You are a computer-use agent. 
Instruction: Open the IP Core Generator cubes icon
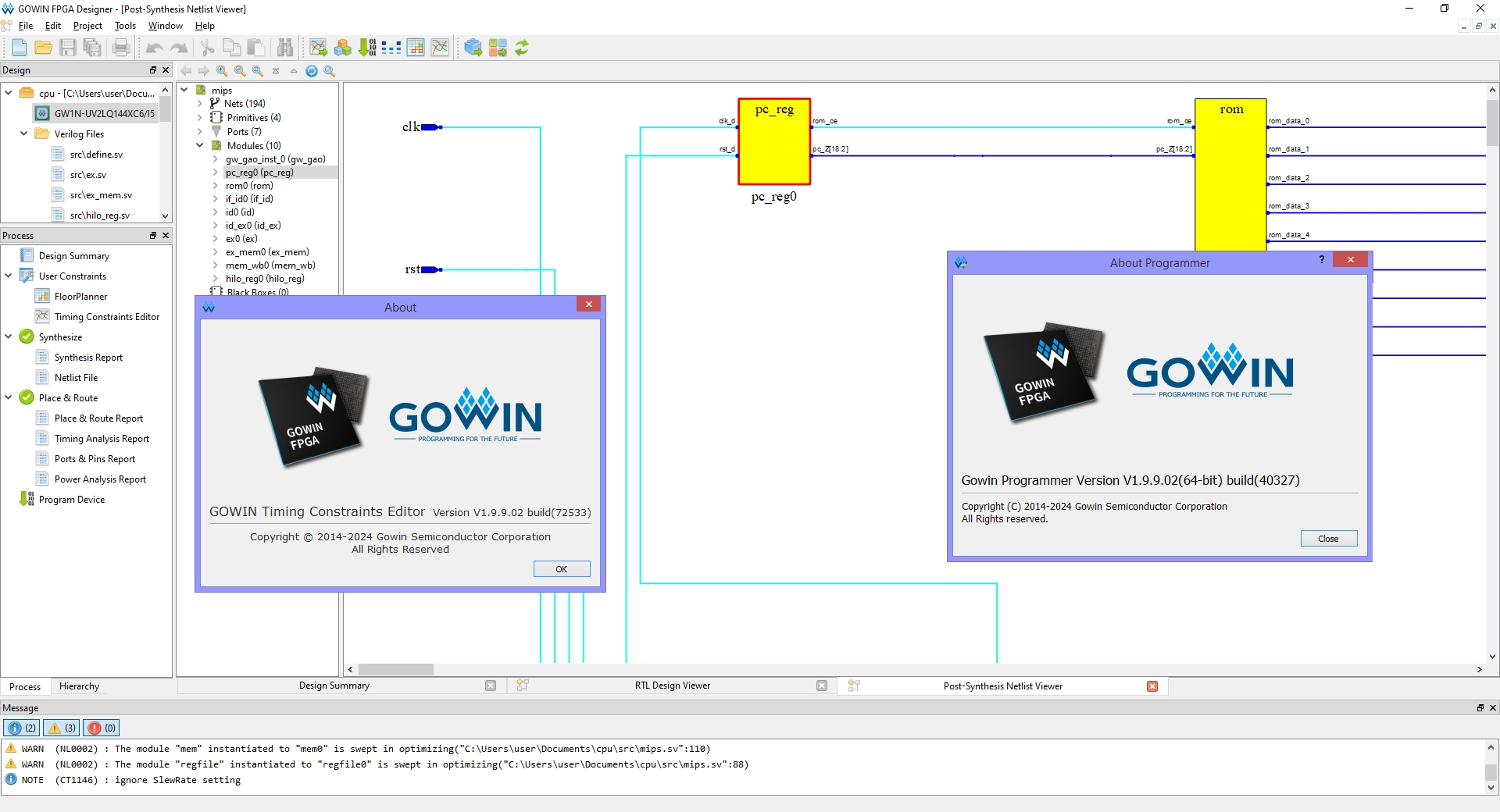pyautogui.click(x=342, y=48)
